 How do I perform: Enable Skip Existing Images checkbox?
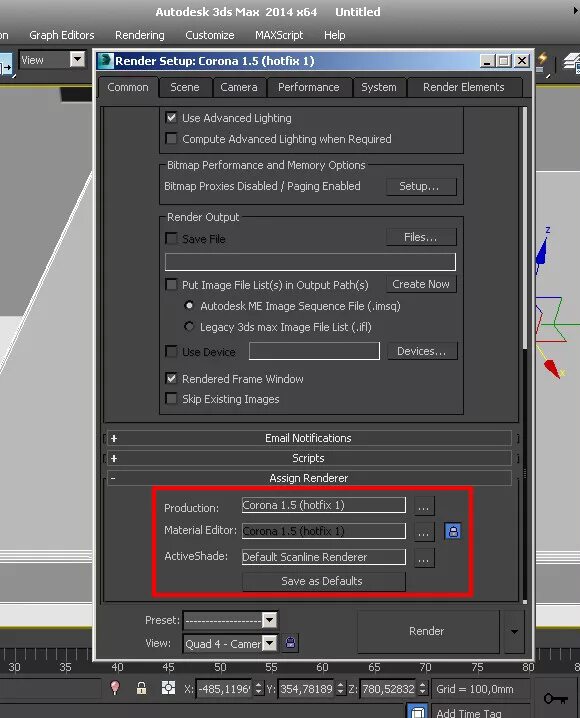pyautogui.click(x=171, y=398)
